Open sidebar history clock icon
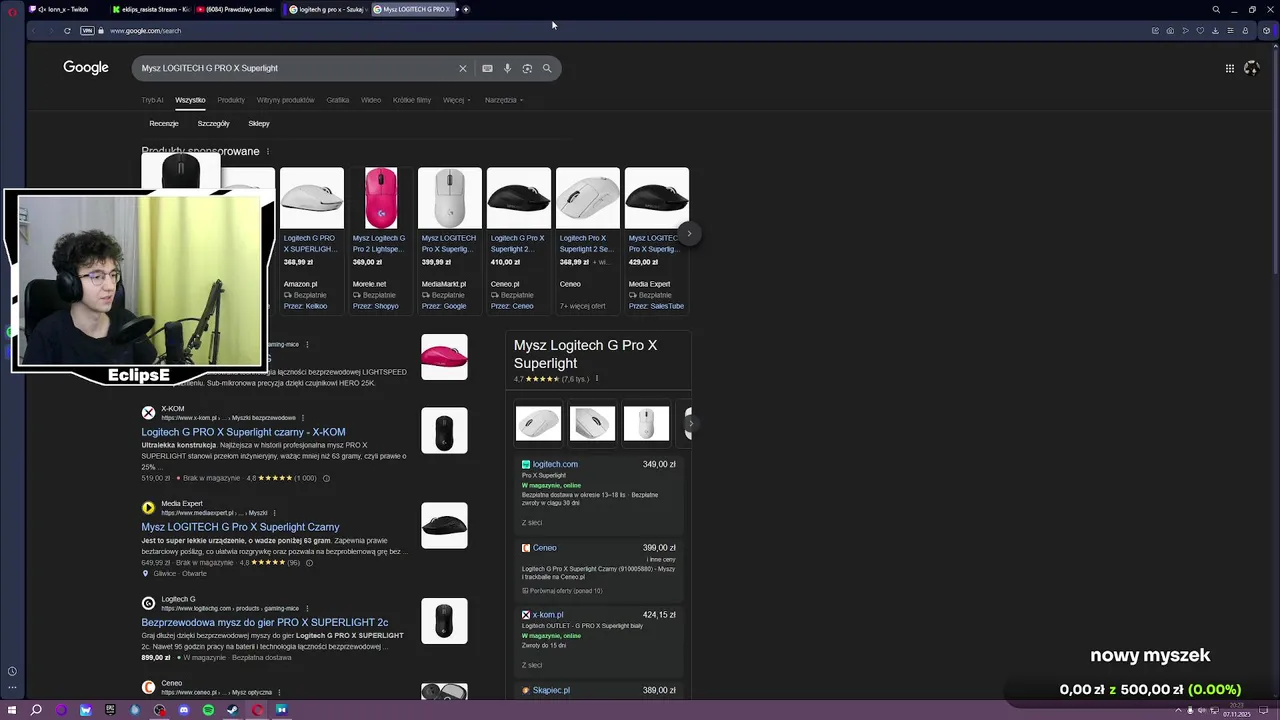 pyautogui.click(x=12, y=672)
